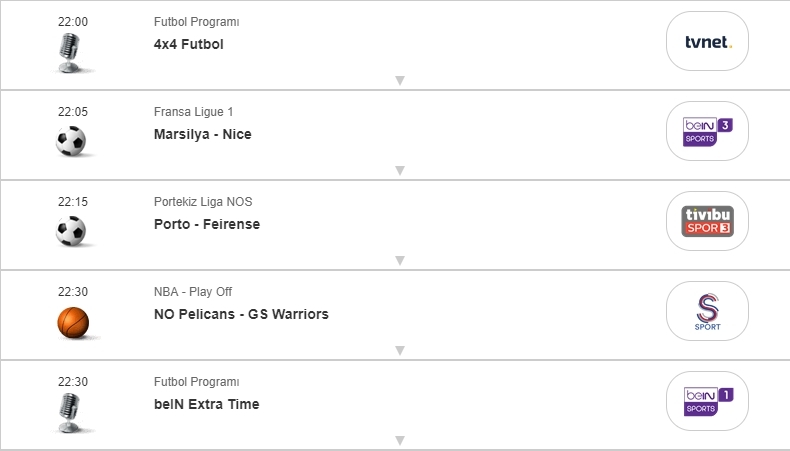790x451 pixels.
Task: Open the beIN Sports 3 channel logo
Action: point(707,131)
